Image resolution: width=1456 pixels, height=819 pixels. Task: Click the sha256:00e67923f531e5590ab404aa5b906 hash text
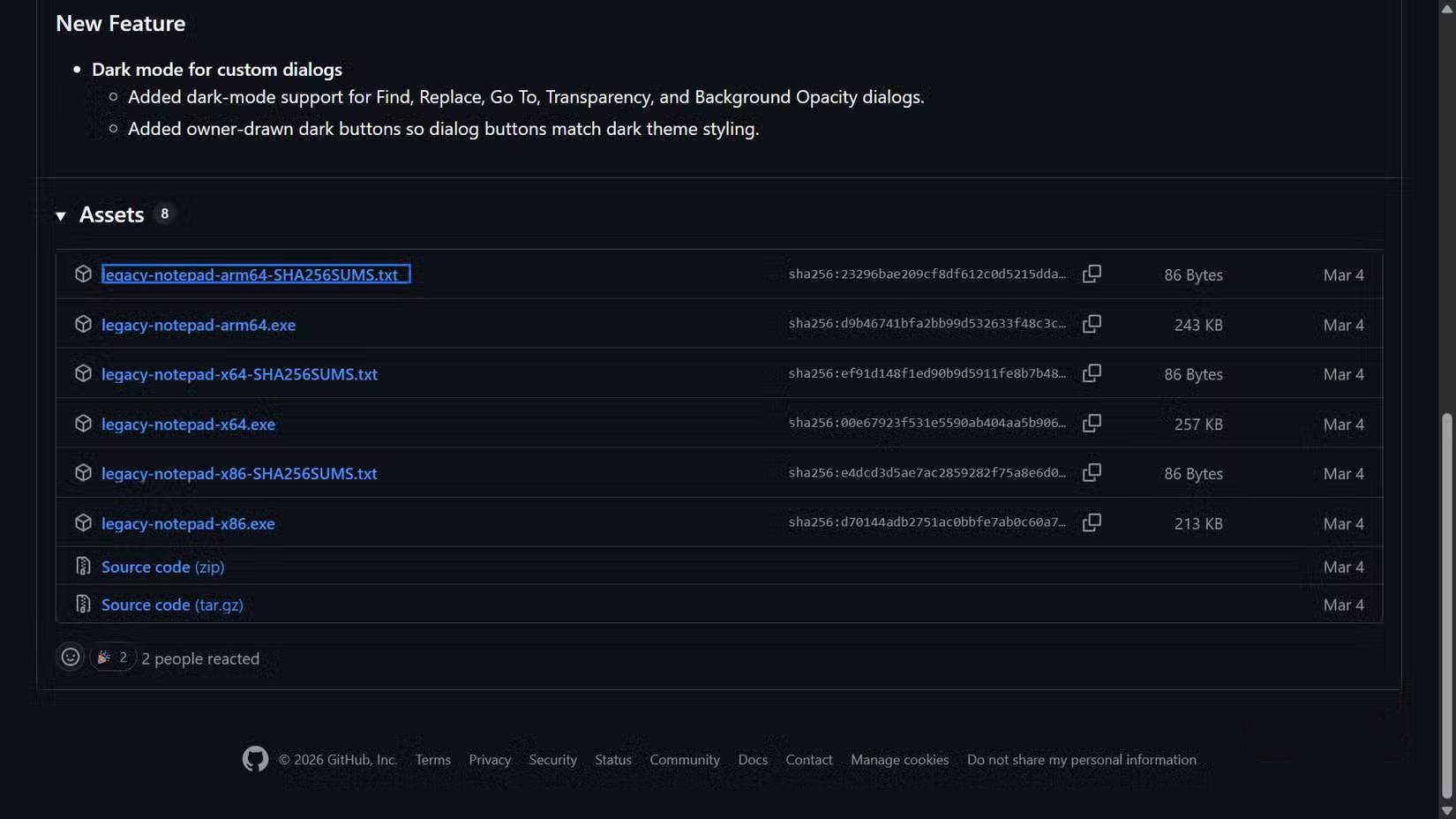tap(927, 423)
